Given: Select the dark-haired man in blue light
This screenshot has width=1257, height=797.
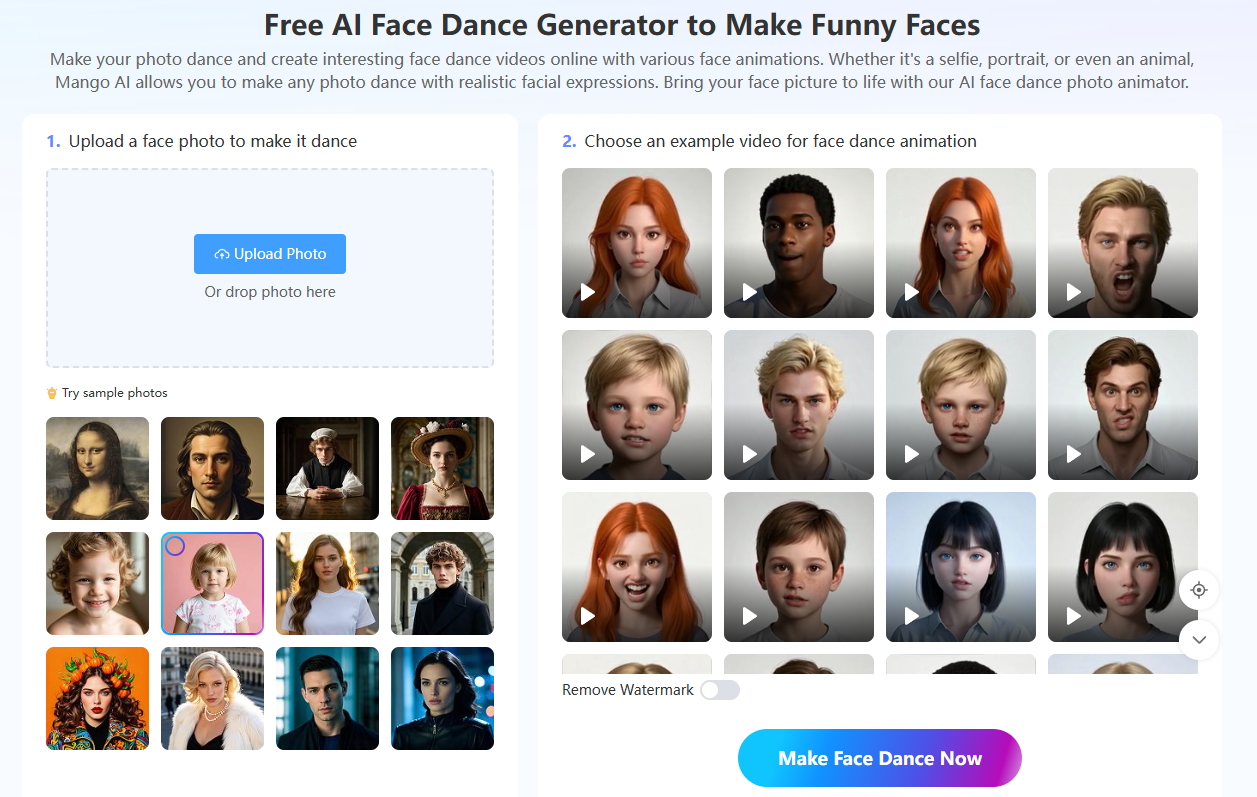Looking at the screenshot, I should pos(327,698).
